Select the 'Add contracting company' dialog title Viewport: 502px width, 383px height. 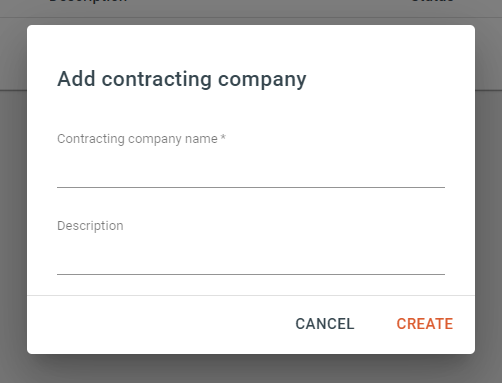pos(182,79)
